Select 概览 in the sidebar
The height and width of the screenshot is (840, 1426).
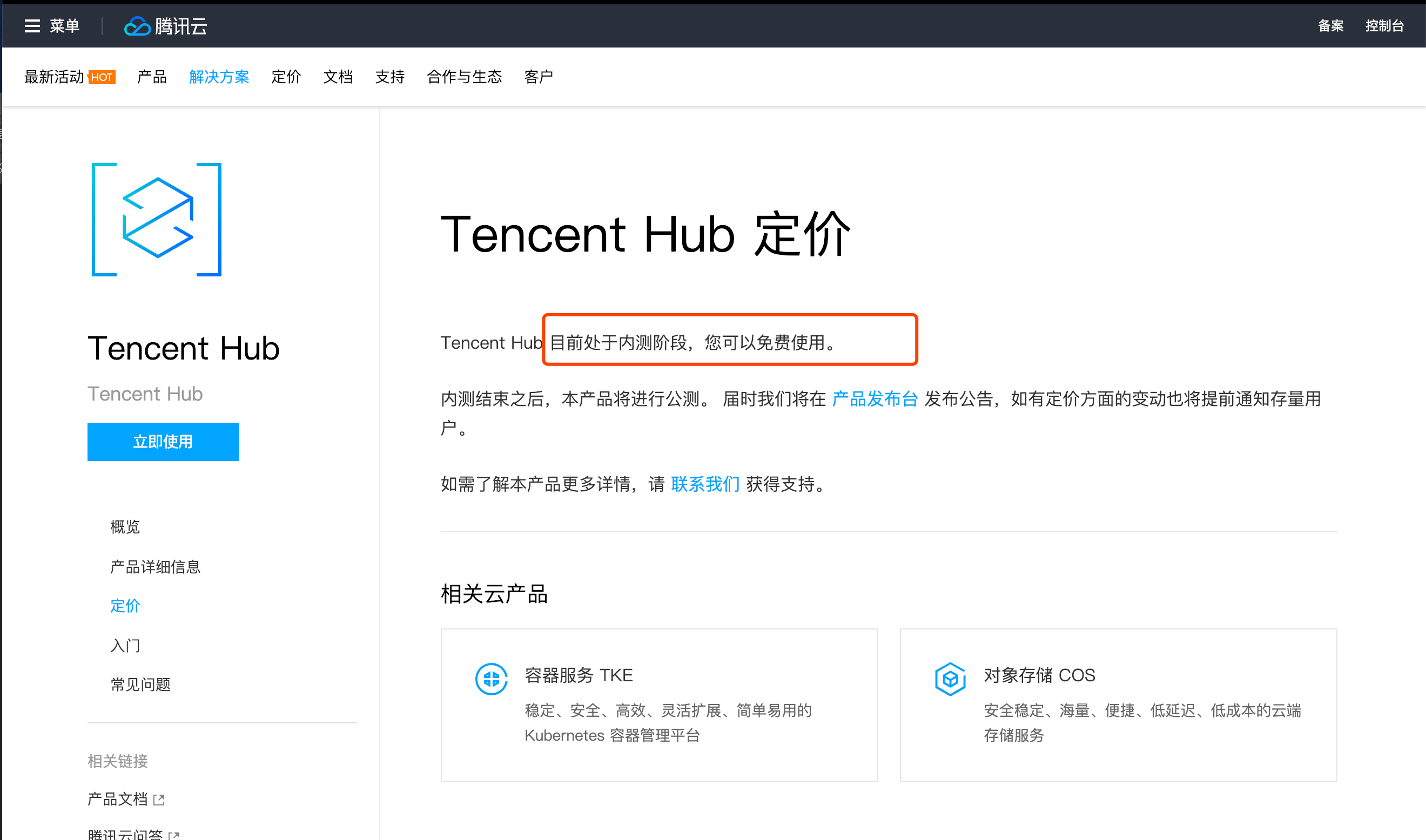click(x=125, y=527)
